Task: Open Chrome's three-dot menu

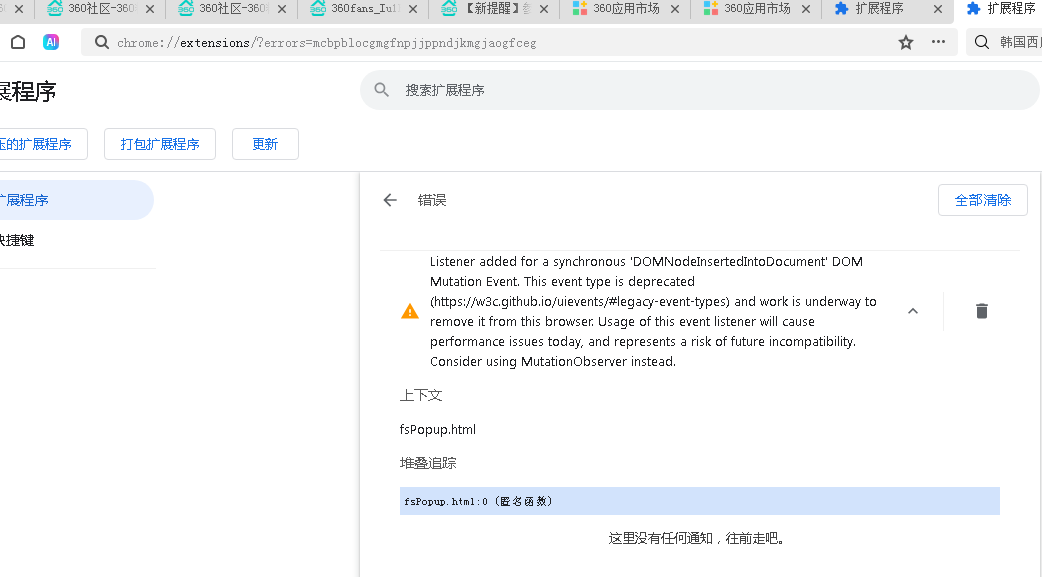Action: point(938,43)
